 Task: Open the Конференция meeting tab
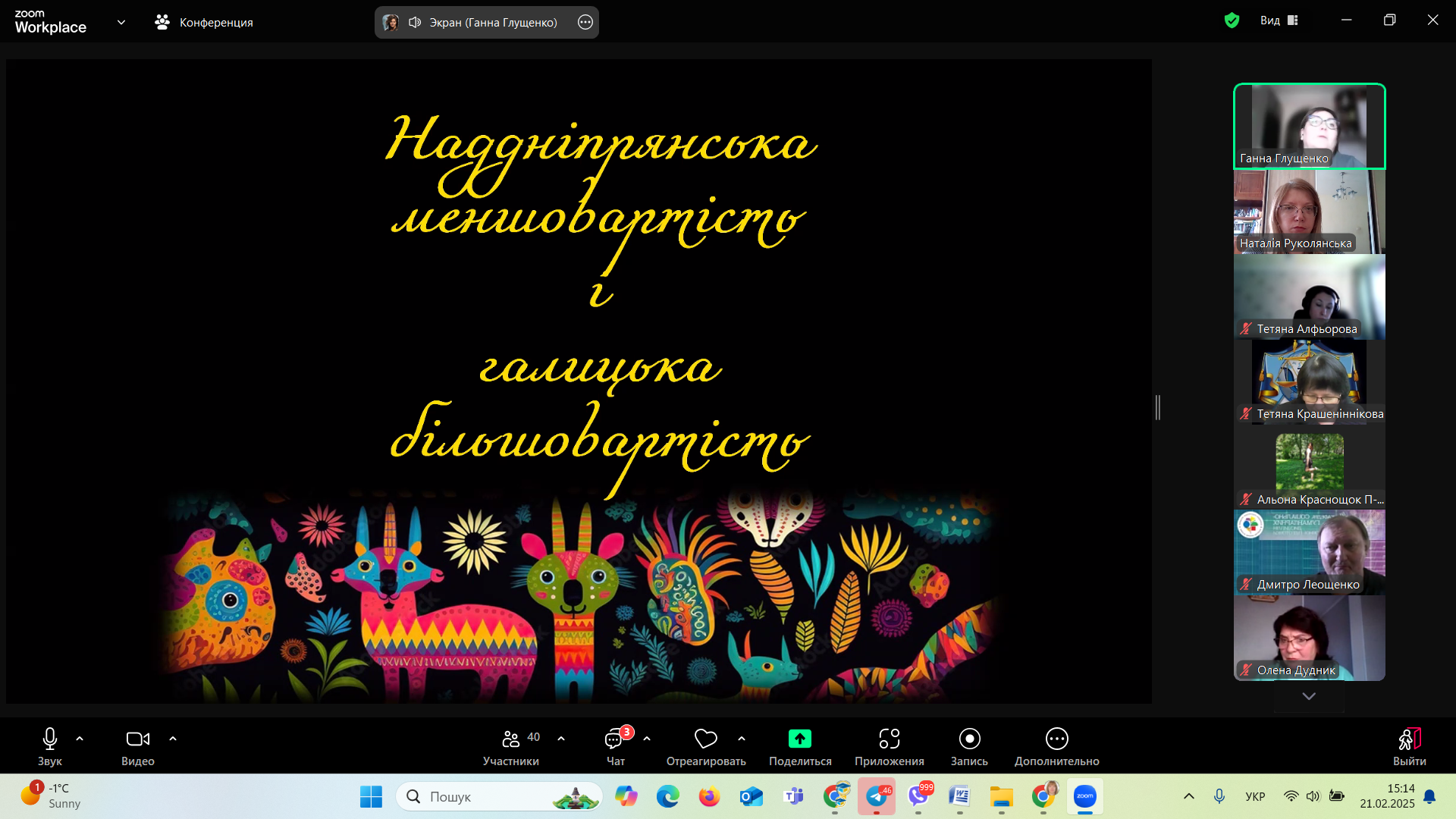click(204, 22)
